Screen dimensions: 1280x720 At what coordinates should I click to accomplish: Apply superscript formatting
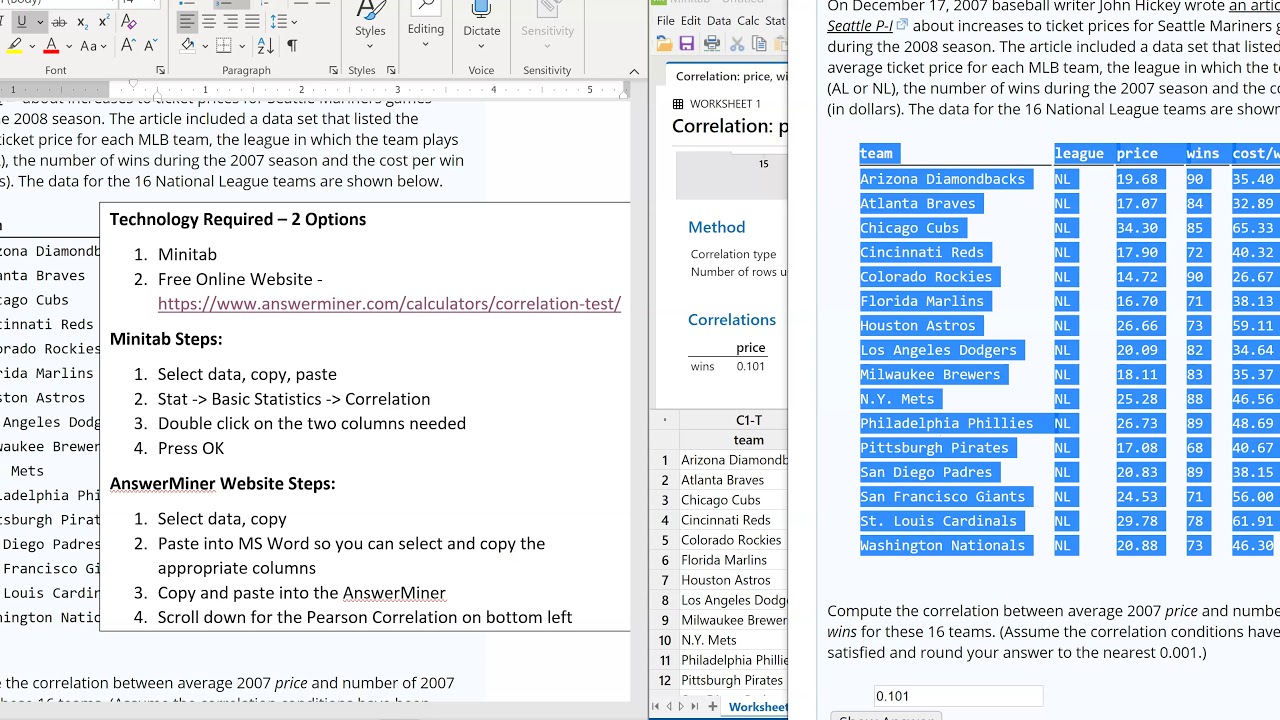106,21
